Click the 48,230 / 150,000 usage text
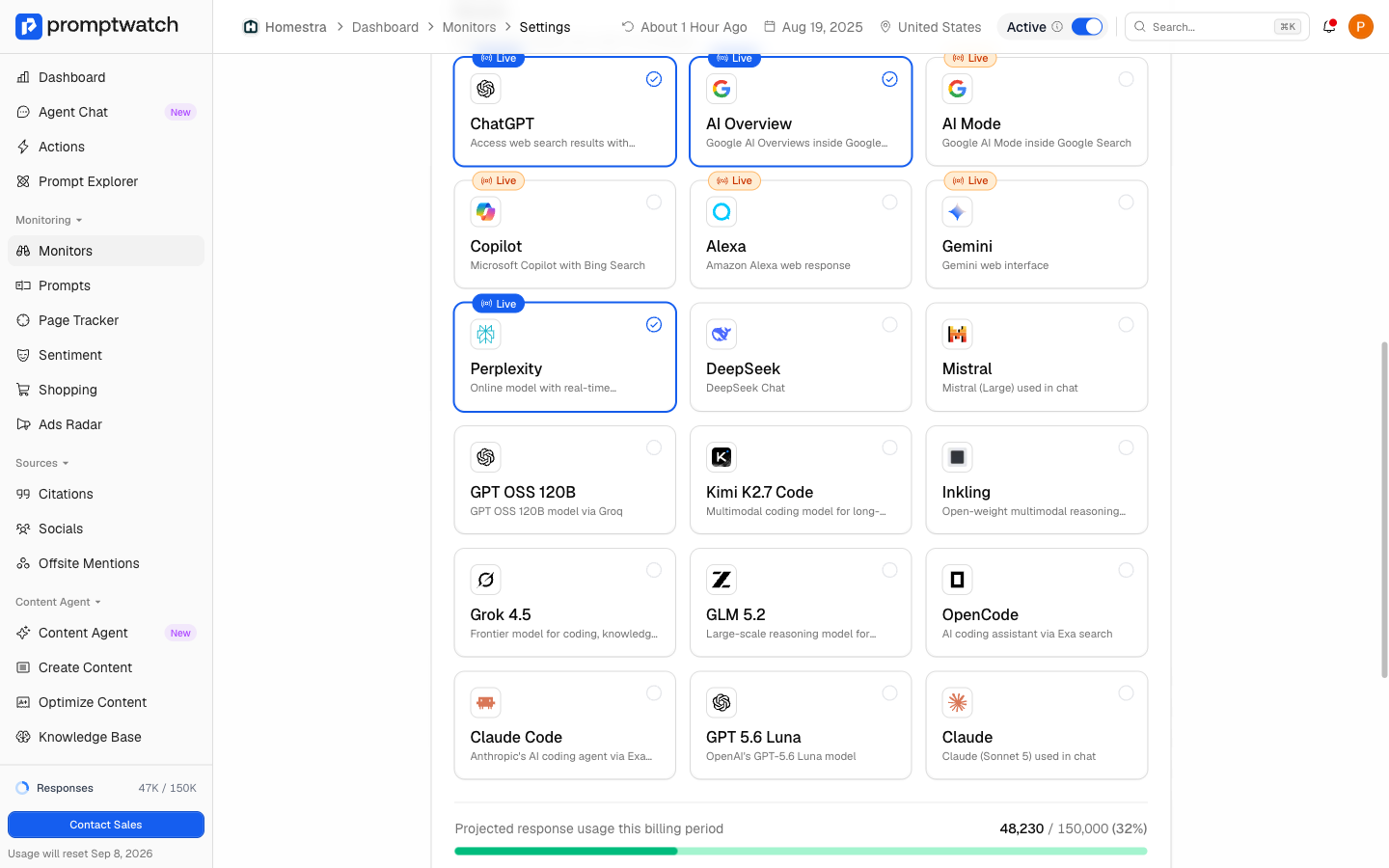The width and height of the screenshot is (1389, 868). click(1073, 828)
